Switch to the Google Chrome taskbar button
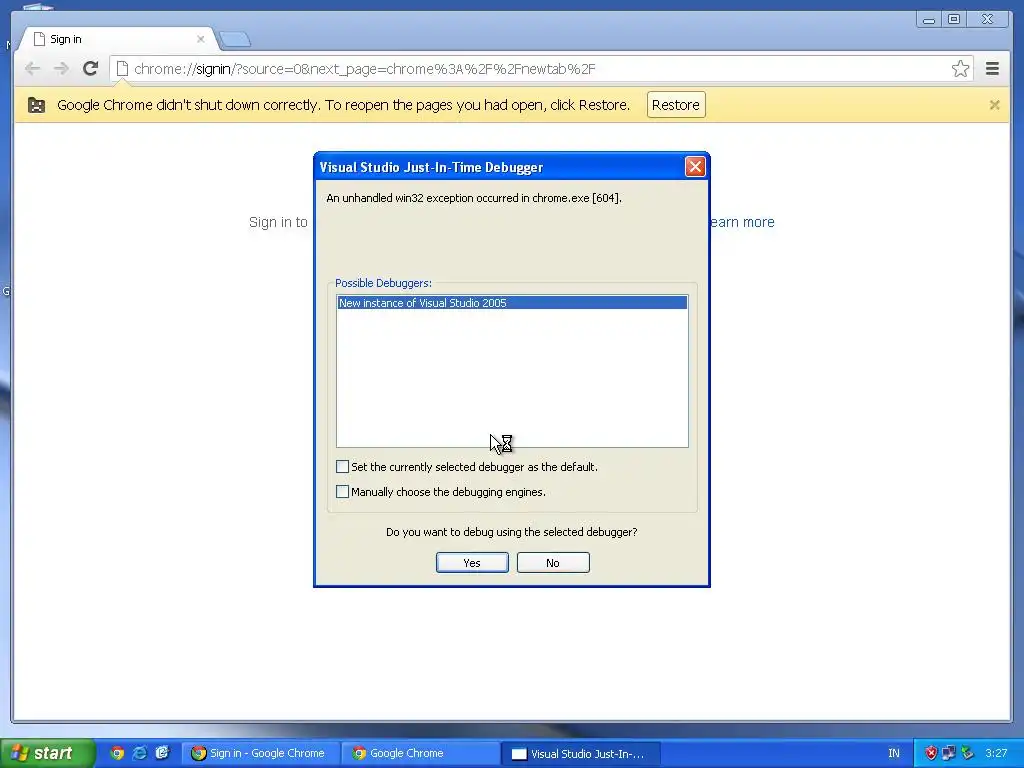The image size is (1024, 768). coord(421,754)
